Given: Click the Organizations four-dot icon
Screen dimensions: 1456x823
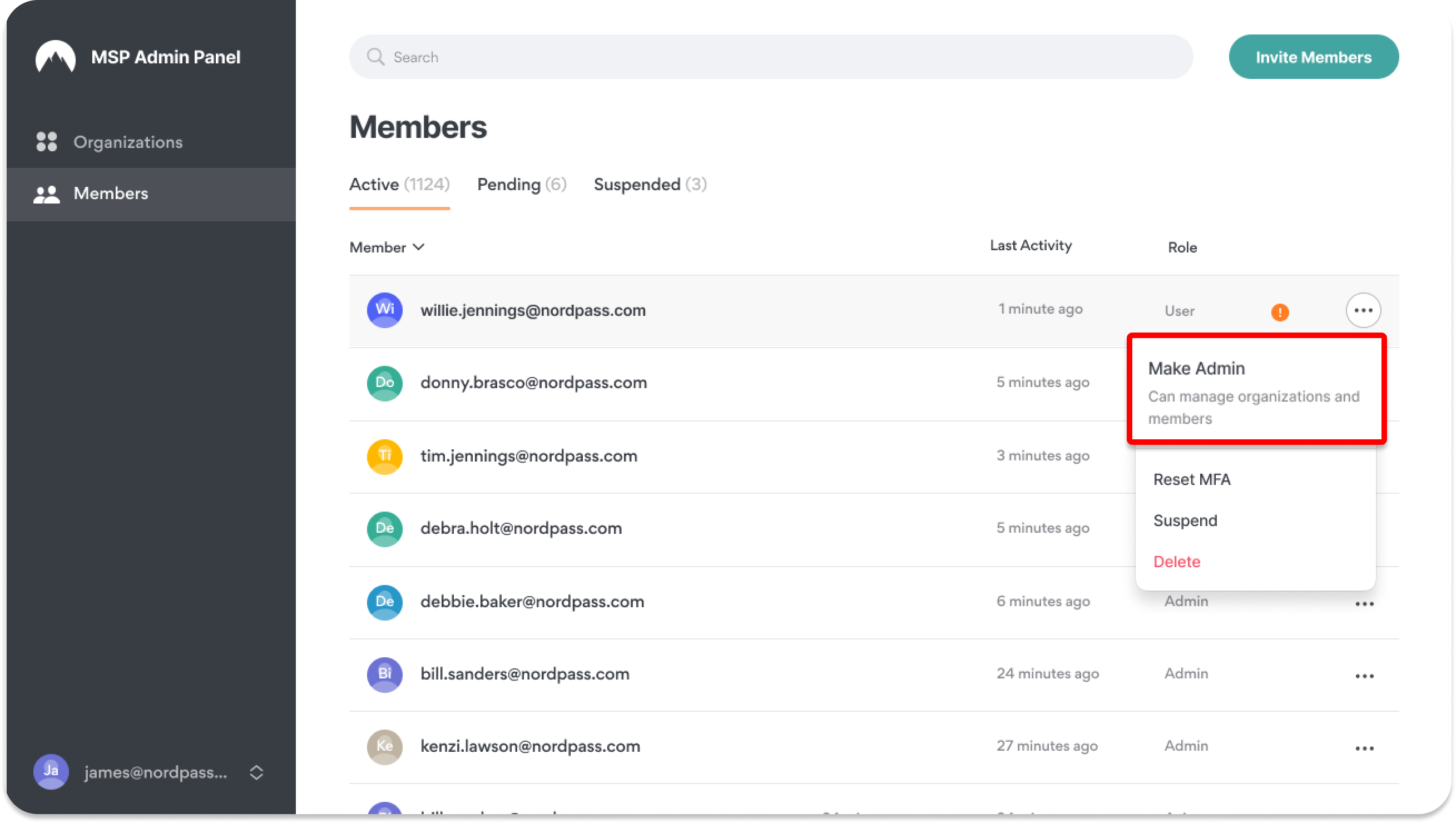Looking at the screenshot, I should coord(46,142).
